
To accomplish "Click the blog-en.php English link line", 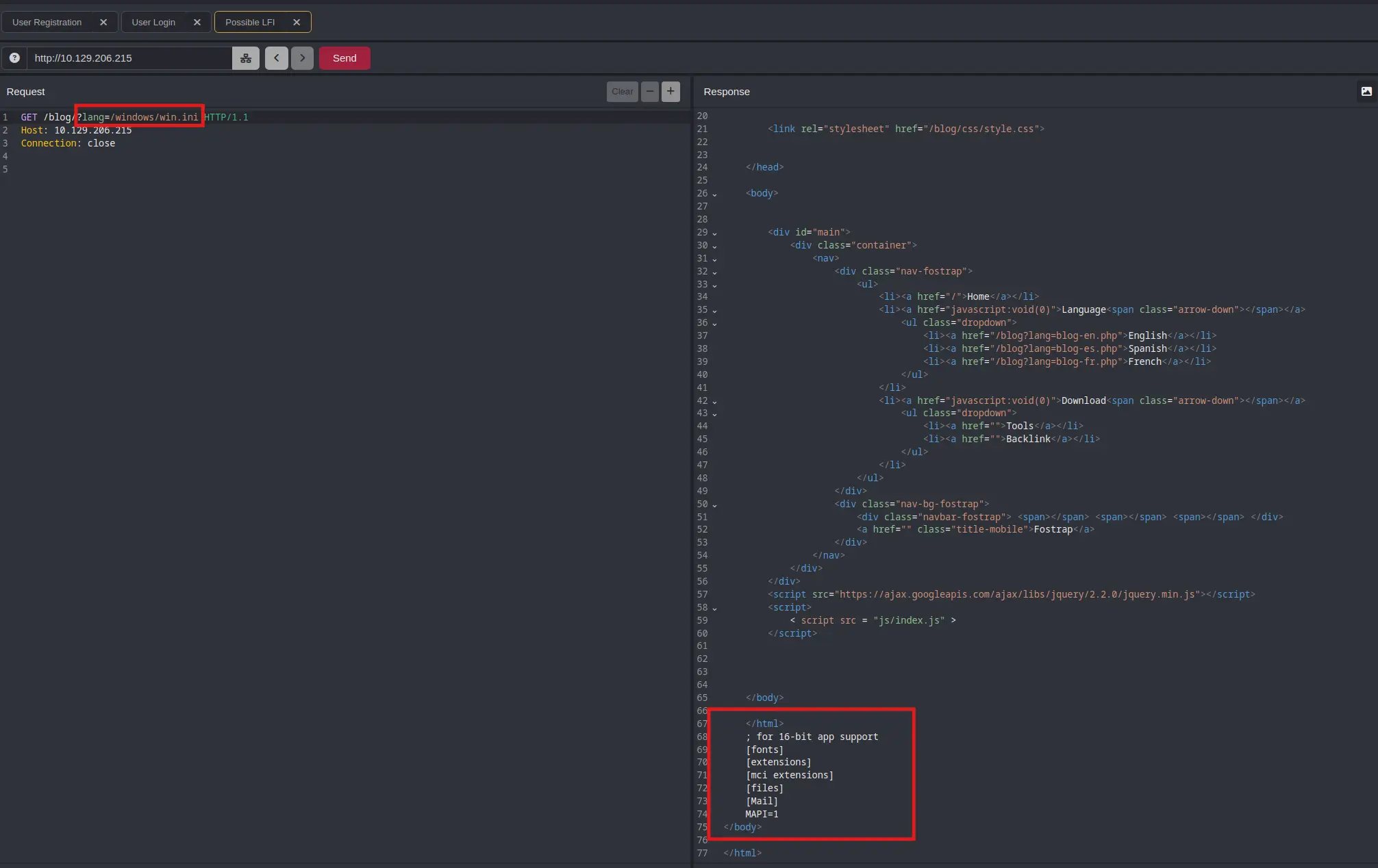I will pyautogui.click(x=1070, y=335).
